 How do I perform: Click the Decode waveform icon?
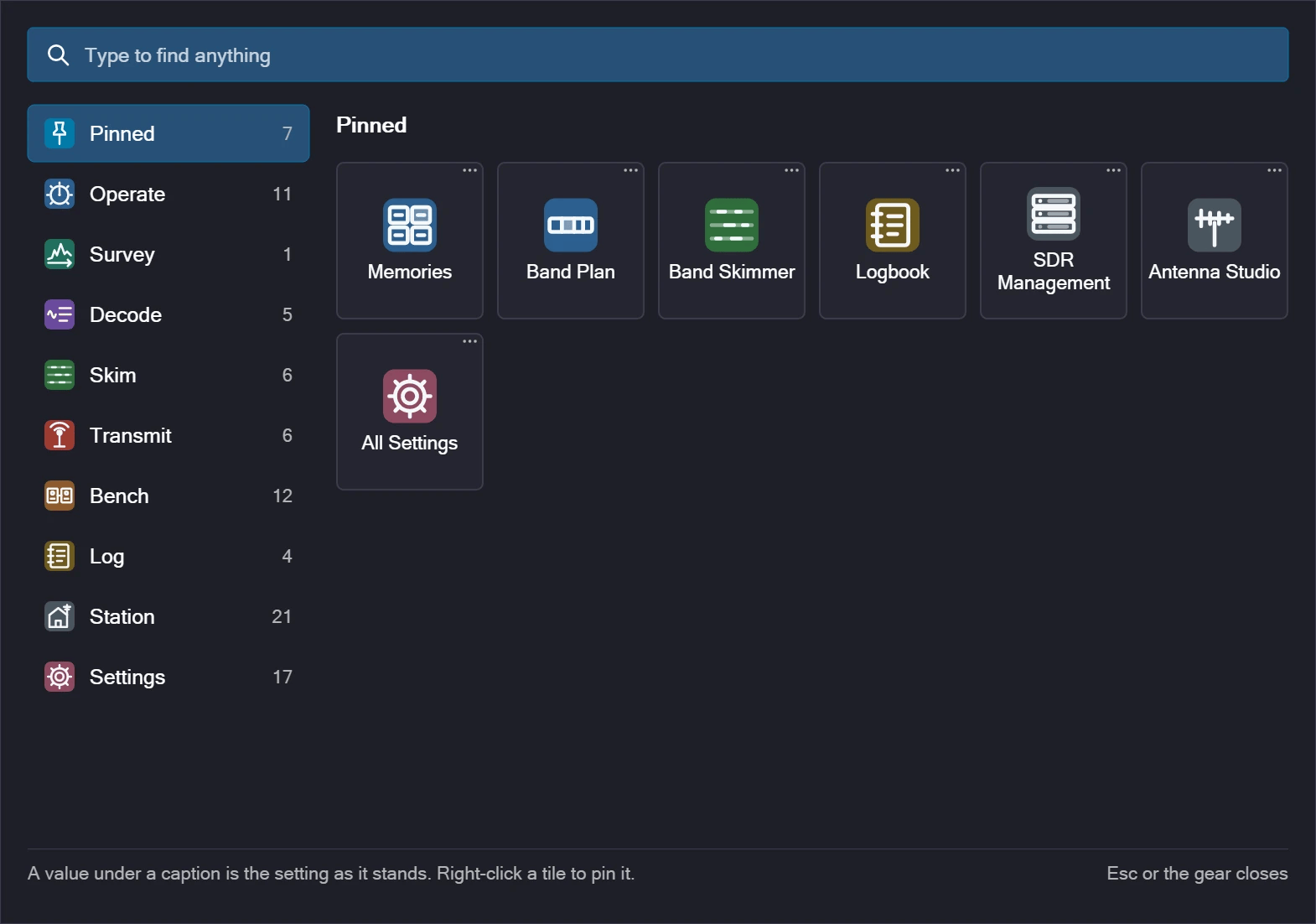[60, 314]
